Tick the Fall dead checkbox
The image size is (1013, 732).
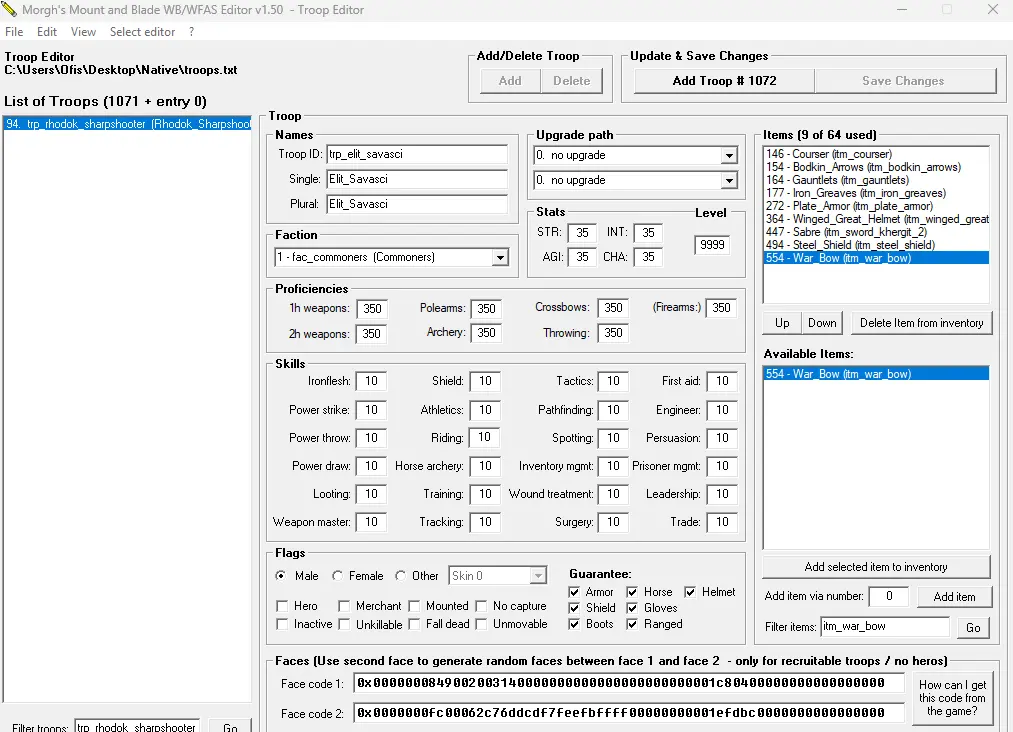[414, 624]
